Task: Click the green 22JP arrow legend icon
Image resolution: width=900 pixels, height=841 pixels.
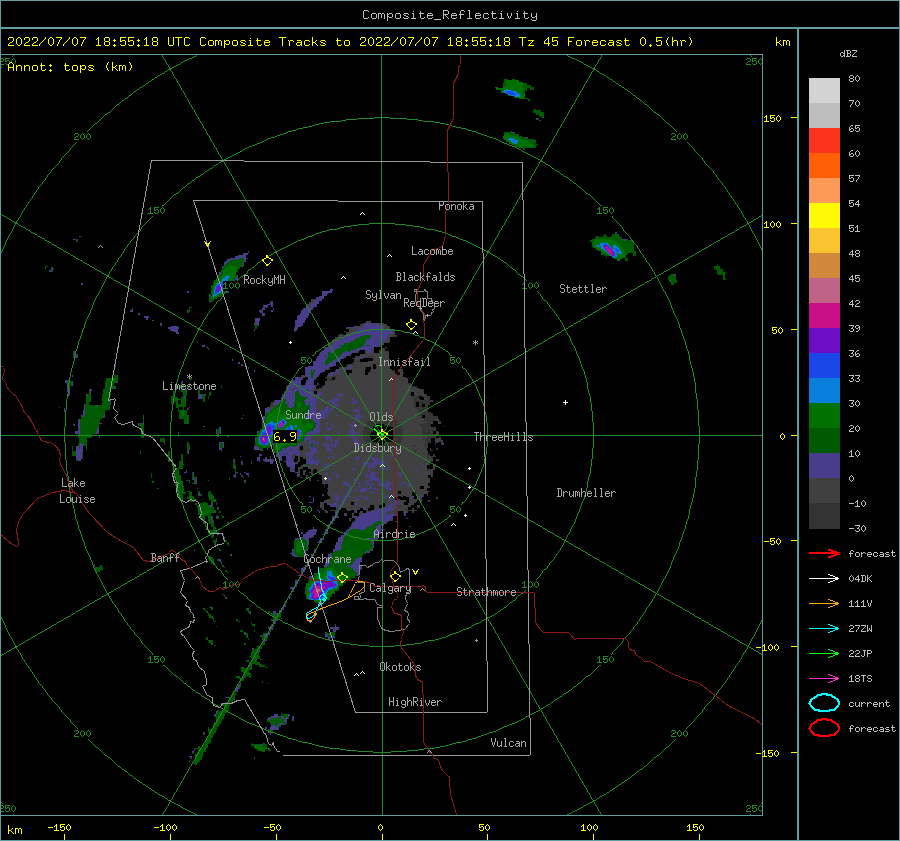Action: pyautogui.click(x=824, y=653)
